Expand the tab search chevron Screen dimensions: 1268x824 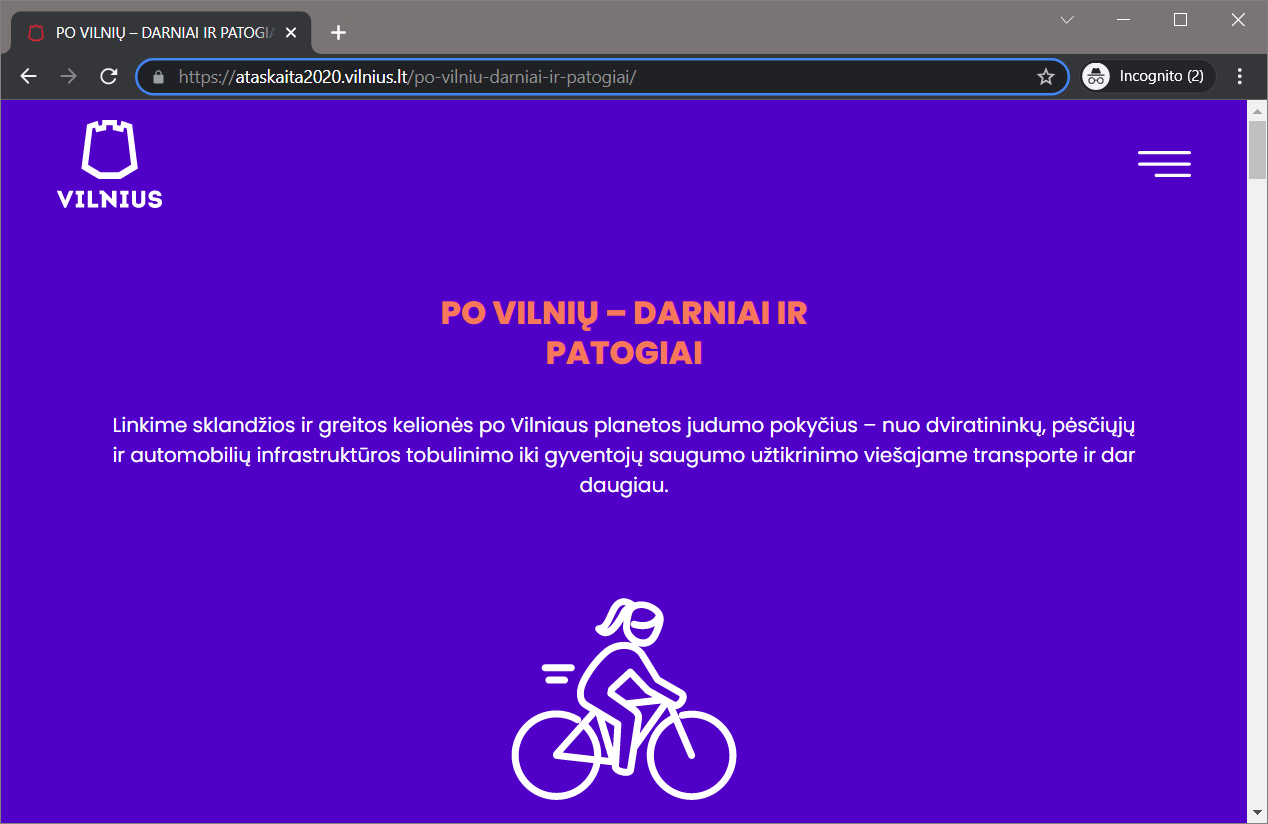pyautogui.click(x=1067, y=20)
